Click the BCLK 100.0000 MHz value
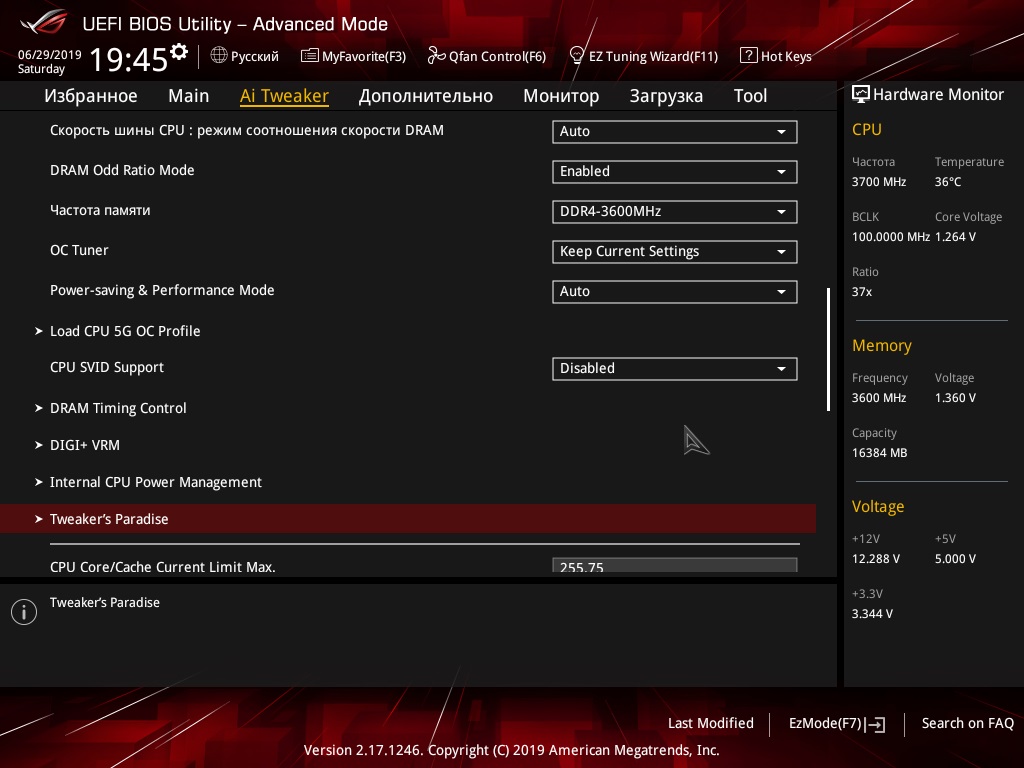The height and width of the screenshot is (768, 1024). [x=891, y=237]
